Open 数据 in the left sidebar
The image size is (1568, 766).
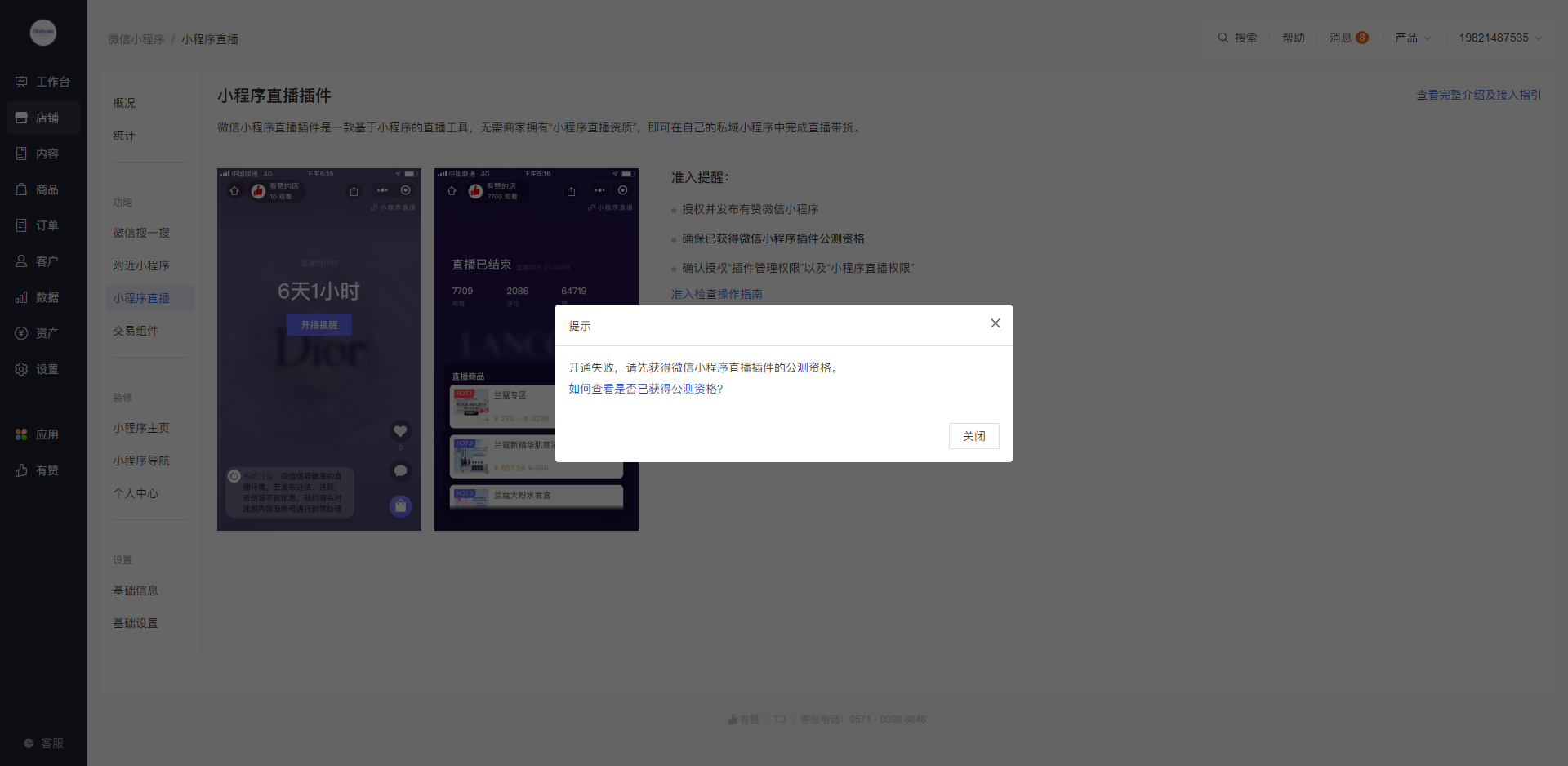pyautogui.click(x=43, y=297)
